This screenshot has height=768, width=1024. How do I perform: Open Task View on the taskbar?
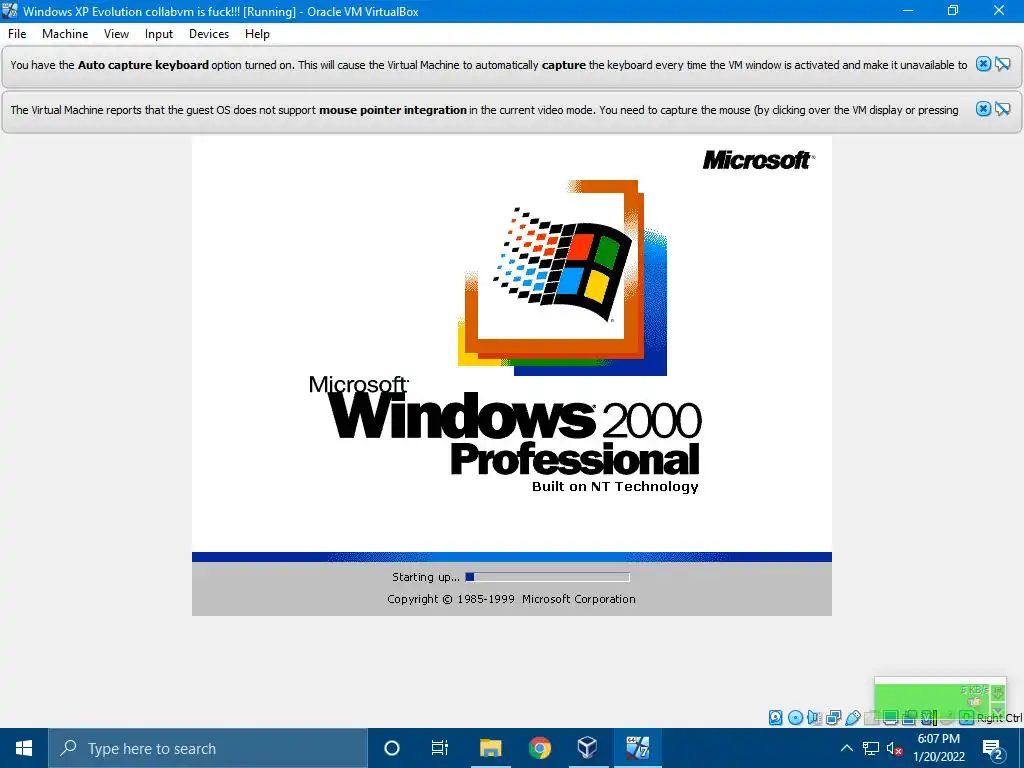[440, 748]
